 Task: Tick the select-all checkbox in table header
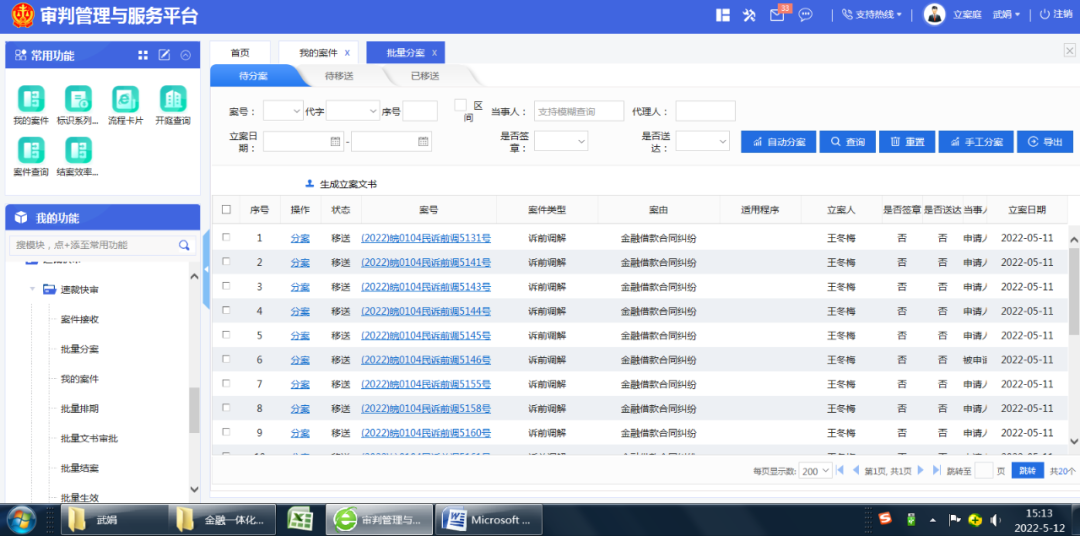point(227,209)
